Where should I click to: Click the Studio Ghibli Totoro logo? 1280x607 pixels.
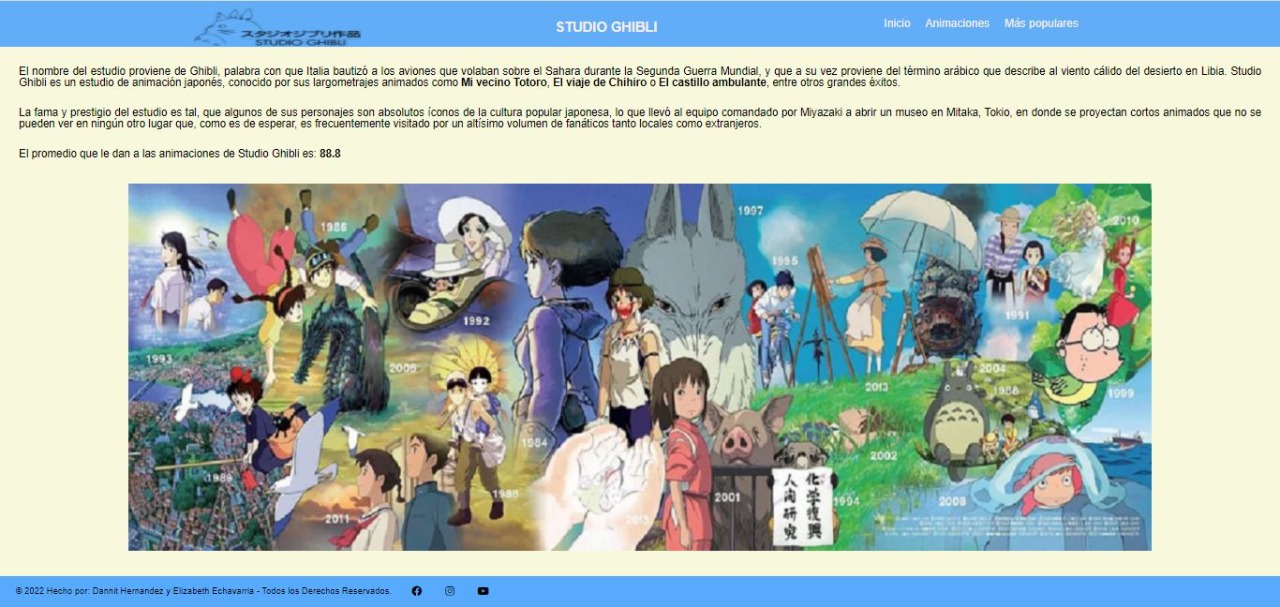pos(278,28)
